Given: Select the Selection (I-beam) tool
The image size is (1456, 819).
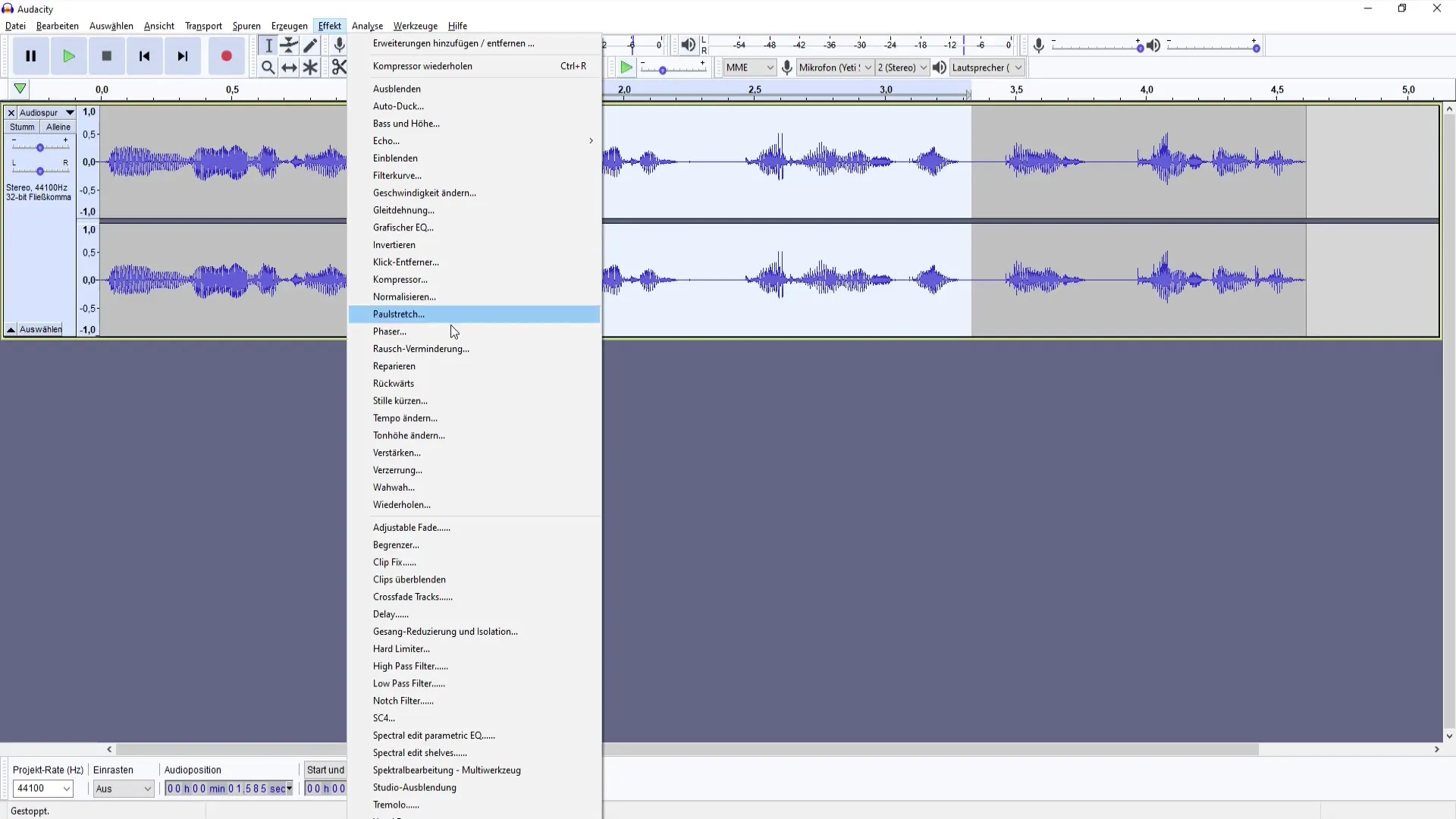Looking at the screenshot, I should coord(268,45).
